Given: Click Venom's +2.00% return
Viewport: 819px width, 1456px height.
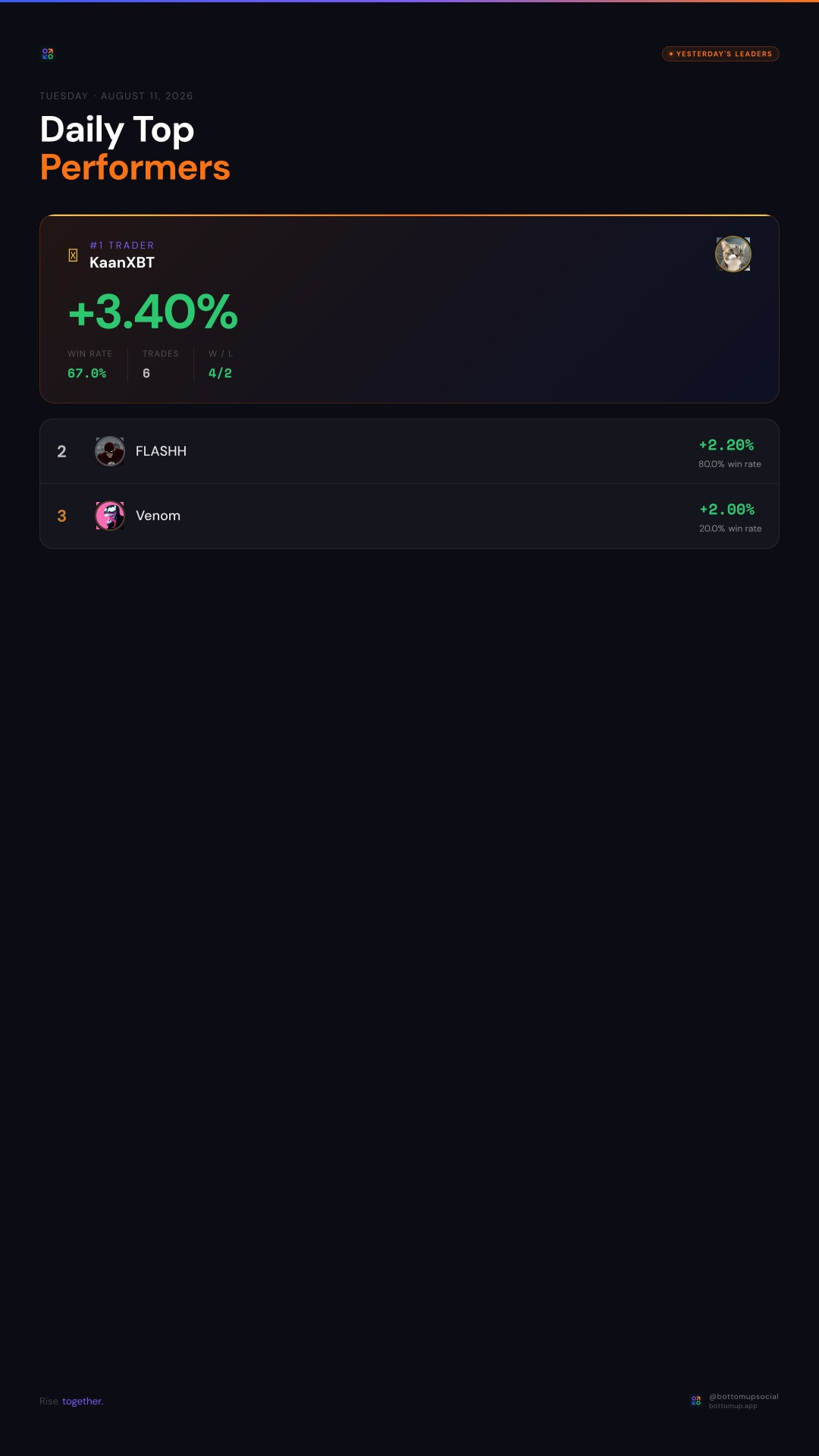Looking at the screenshot, I should (x=727, y=510).
